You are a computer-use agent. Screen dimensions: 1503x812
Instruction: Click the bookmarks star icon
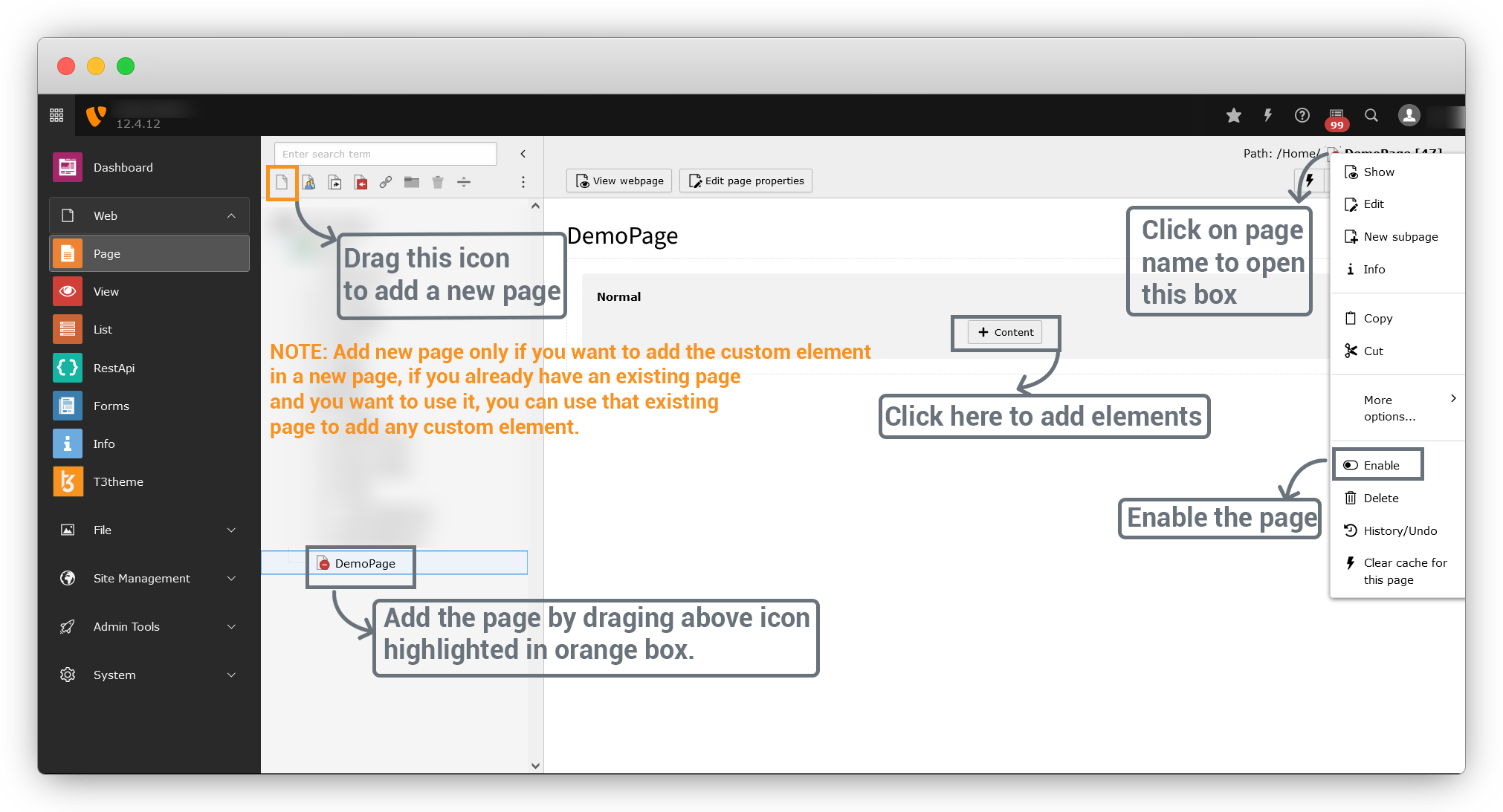point(1234,115)
